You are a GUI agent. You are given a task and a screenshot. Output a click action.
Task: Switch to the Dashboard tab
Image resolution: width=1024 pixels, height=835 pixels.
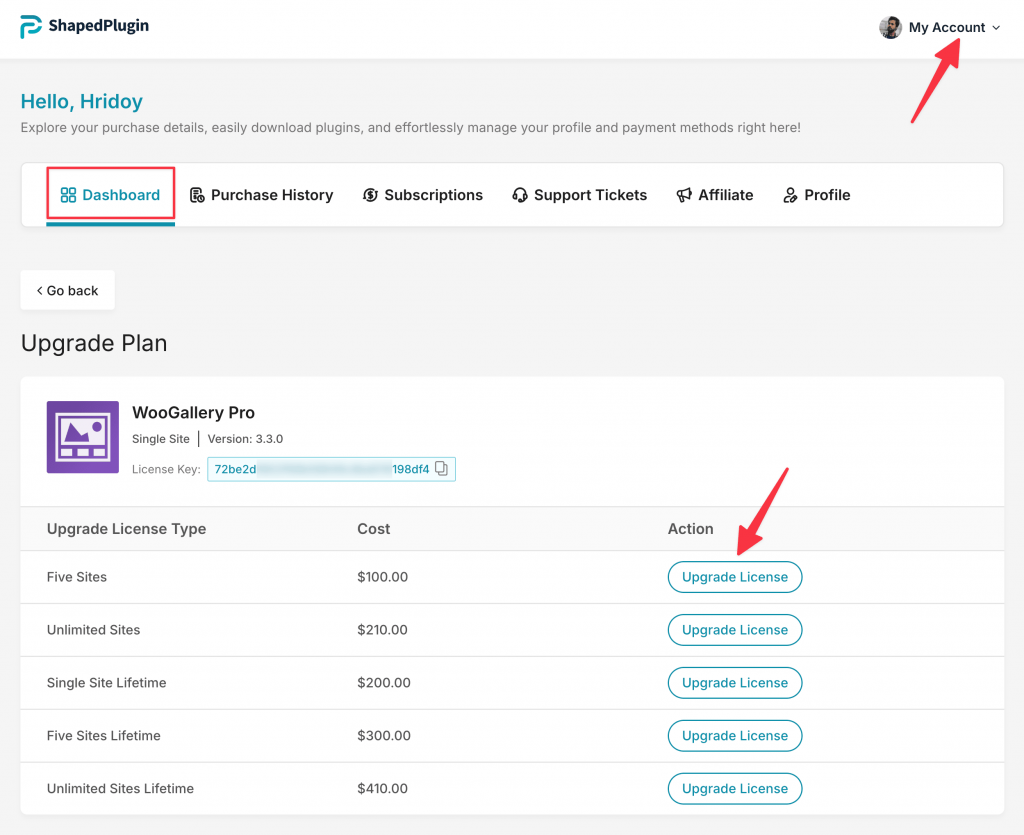pos(110,195)
